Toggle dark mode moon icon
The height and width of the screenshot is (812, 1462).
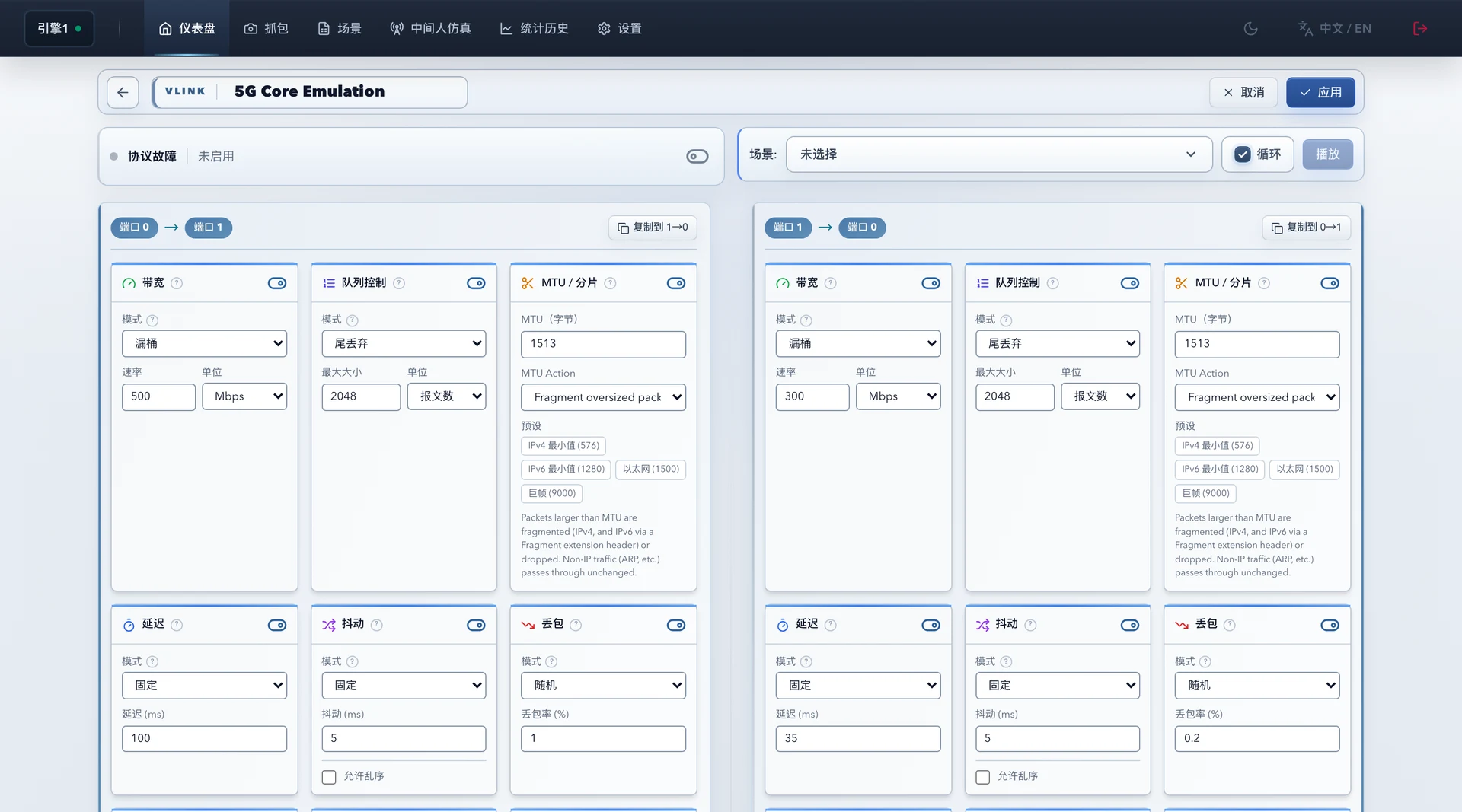pos(1250,28)
